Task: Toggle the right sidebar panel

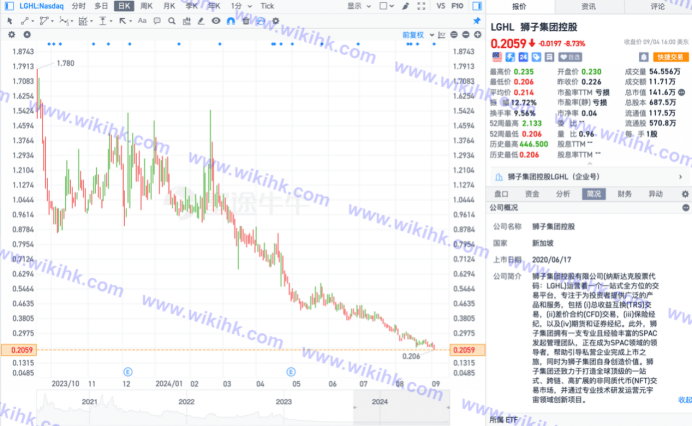Action: coord(477,6)
